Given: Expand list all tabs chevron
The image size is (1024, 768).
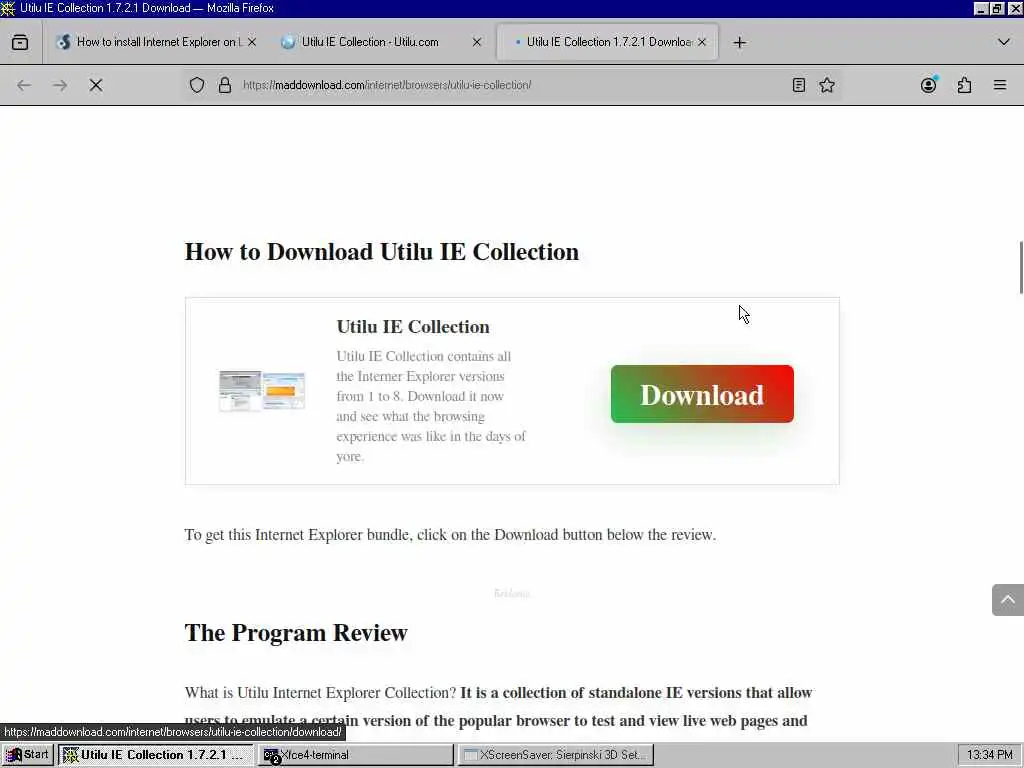Looking at the screenshot, I should (1004, 42).
